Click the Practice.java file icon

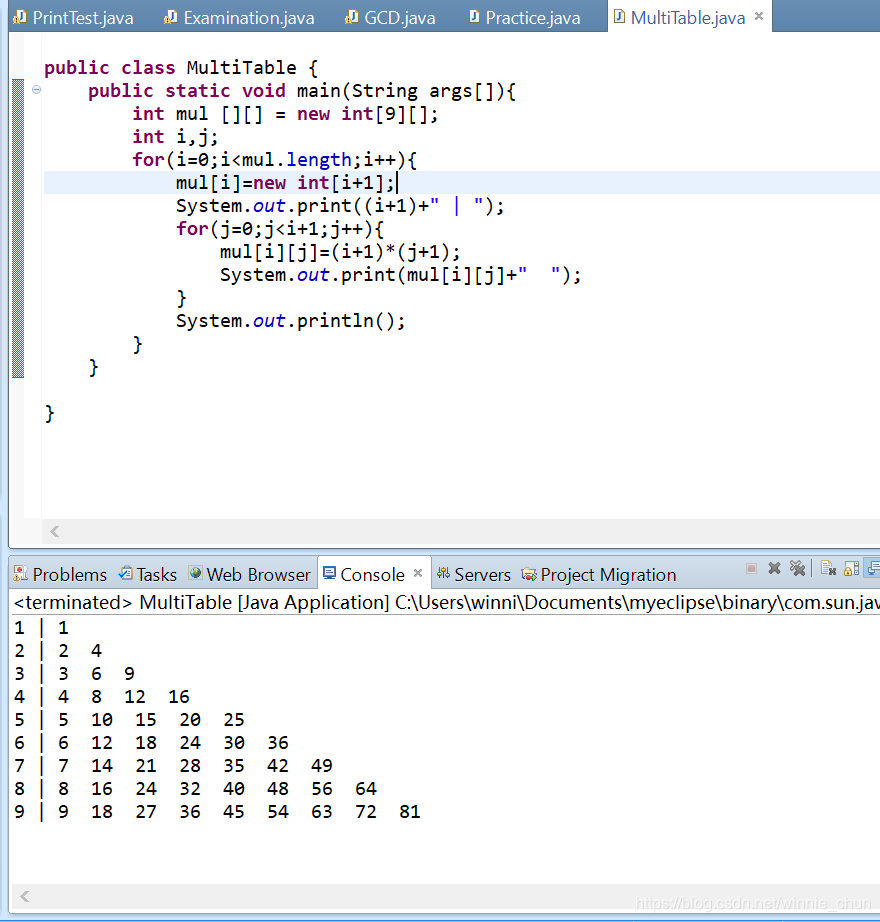[x=474, y=17]
